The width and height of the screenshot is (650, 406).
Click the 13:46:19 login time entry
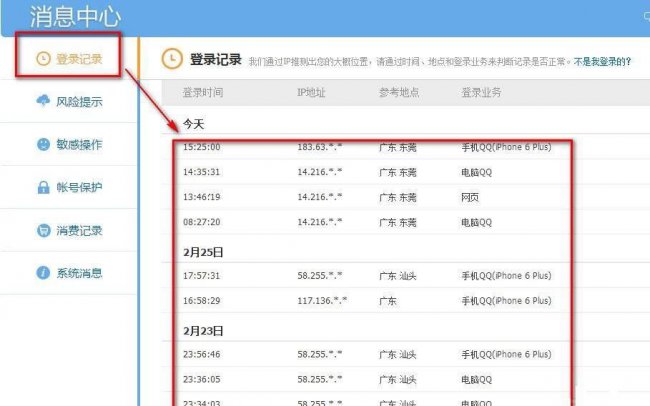(201, 197)
